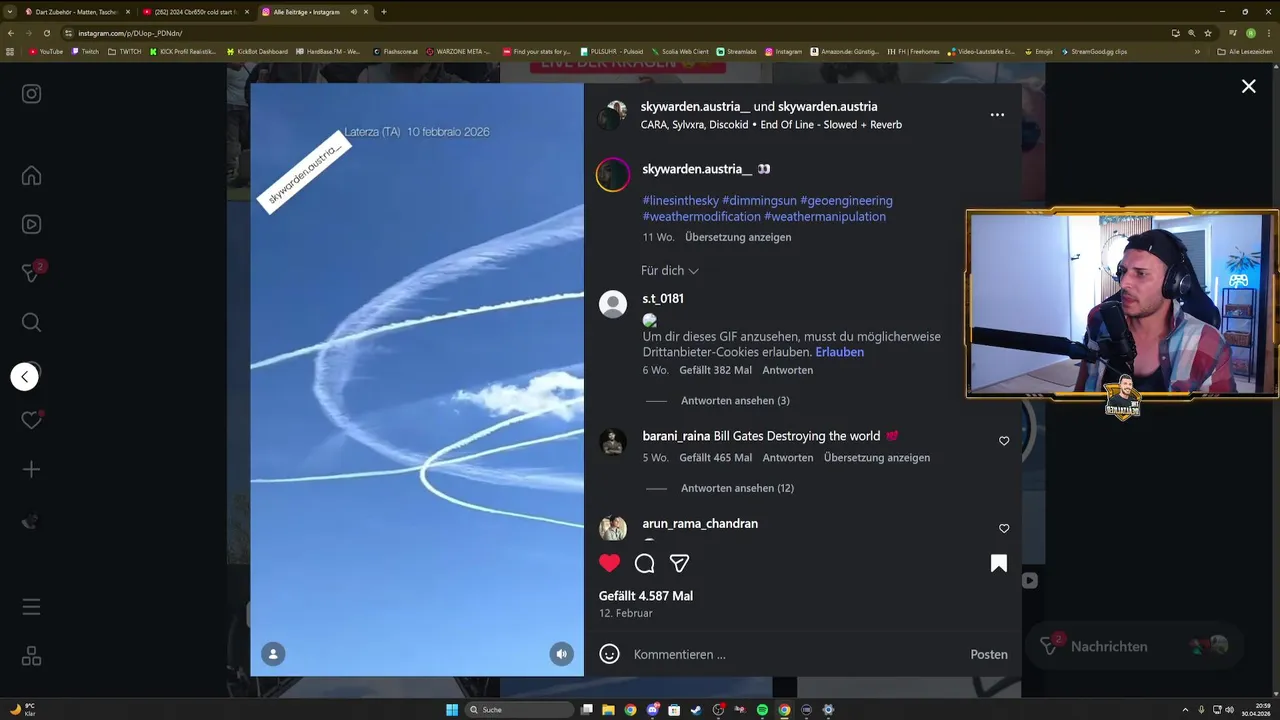This screenshot has height=720, width=1280.
Task: Open the Windows Start menu
Action: 452,710
